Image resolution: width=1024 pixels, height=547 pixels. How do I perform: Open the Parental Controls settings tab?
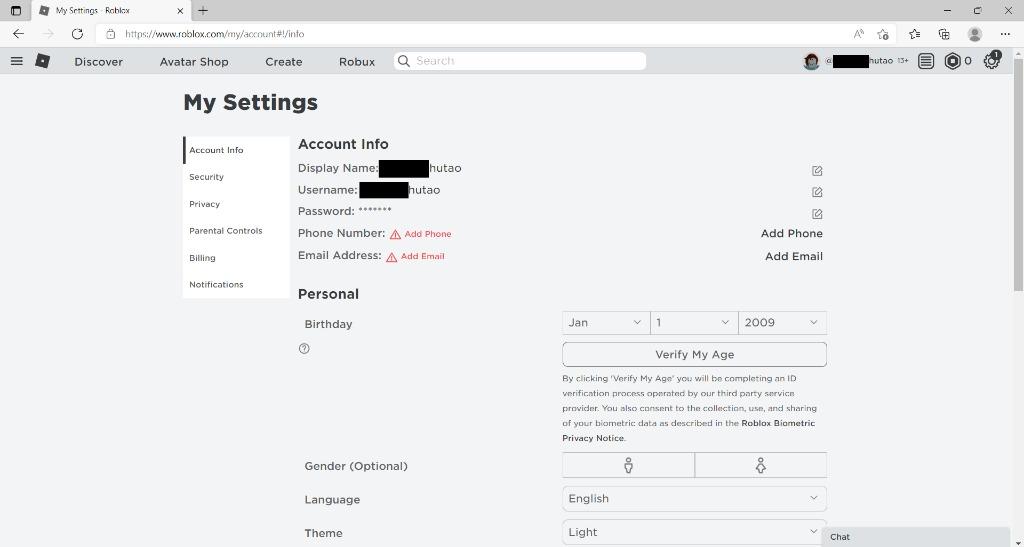point(236,230)
